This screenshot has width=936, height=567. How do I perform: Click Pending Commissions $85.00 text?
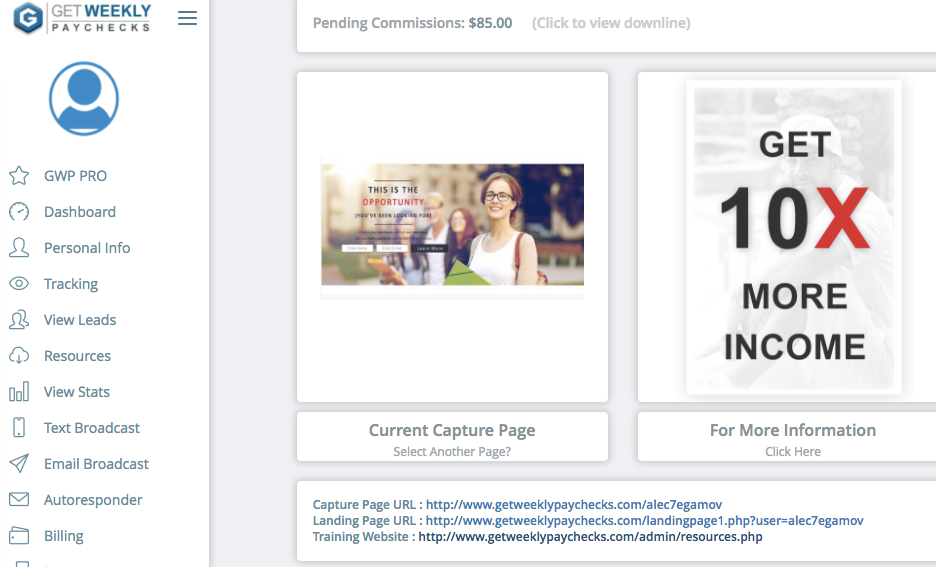[412, 23]
